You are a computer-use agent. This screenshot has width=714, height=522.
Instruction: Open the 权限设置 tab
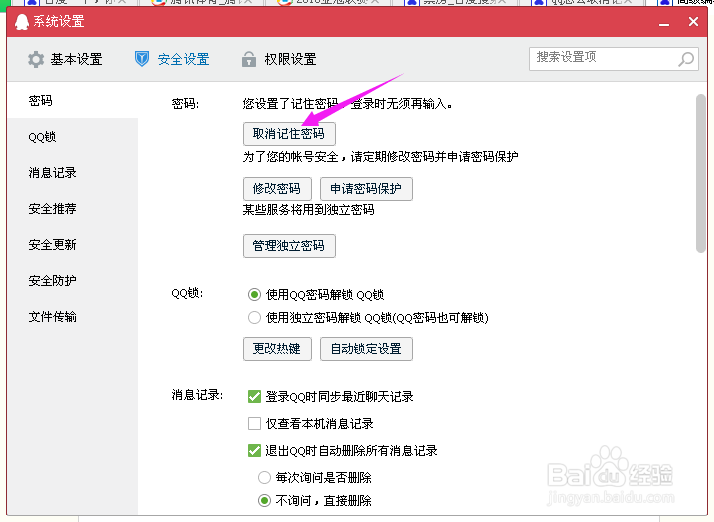click(x=279, y=59)
